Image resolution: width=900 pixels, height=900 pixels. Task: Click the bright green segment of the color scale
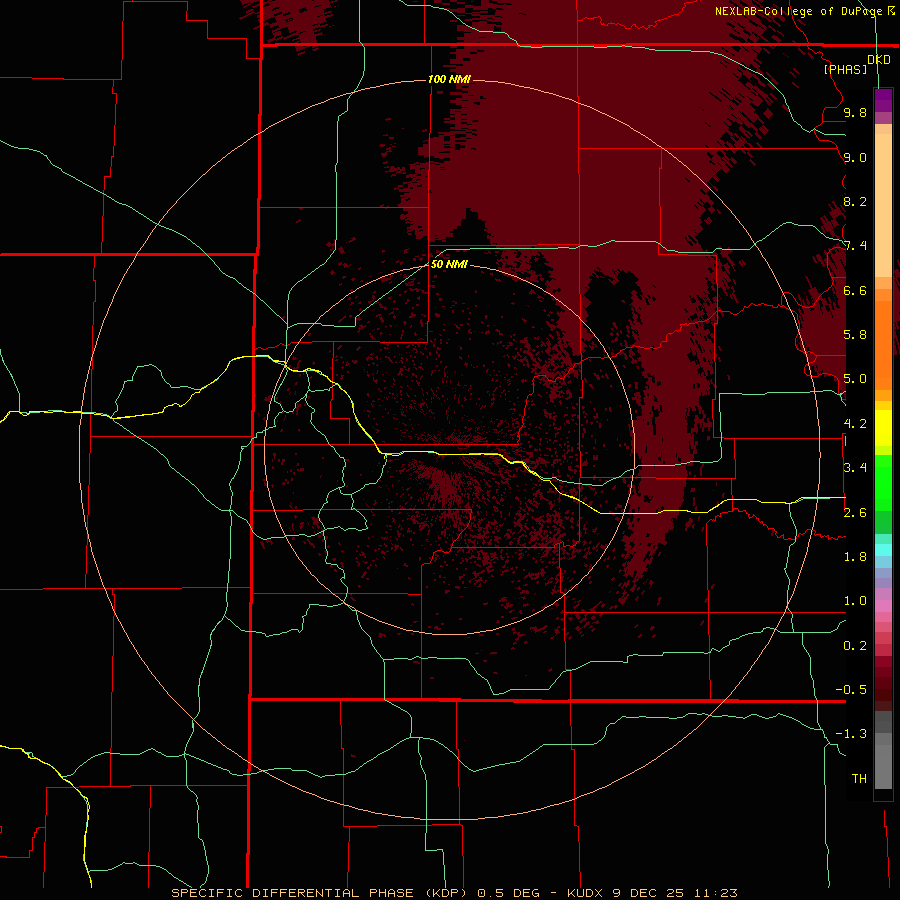883,483
